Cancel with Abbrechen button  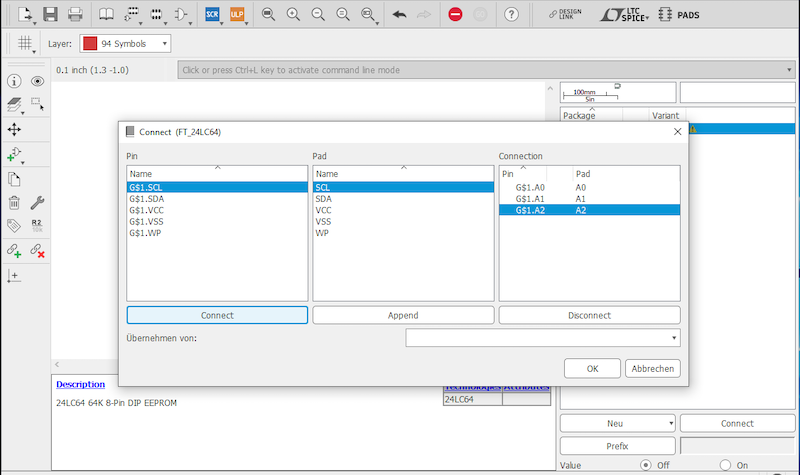653,368
